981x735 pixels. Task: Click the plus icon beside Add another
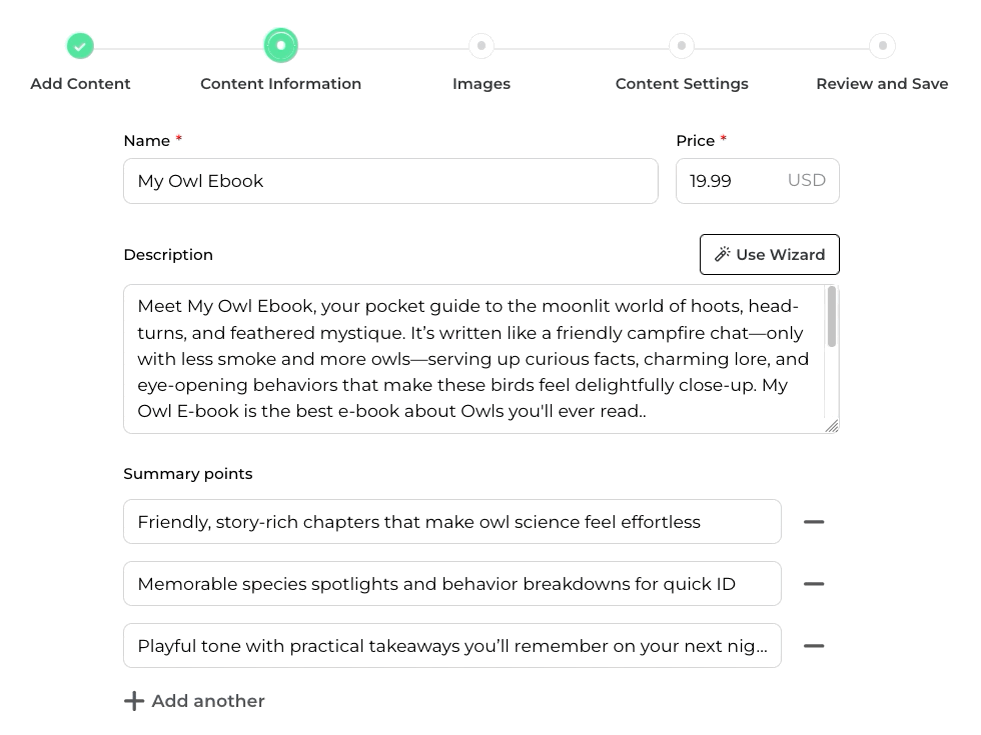point(134,701)
